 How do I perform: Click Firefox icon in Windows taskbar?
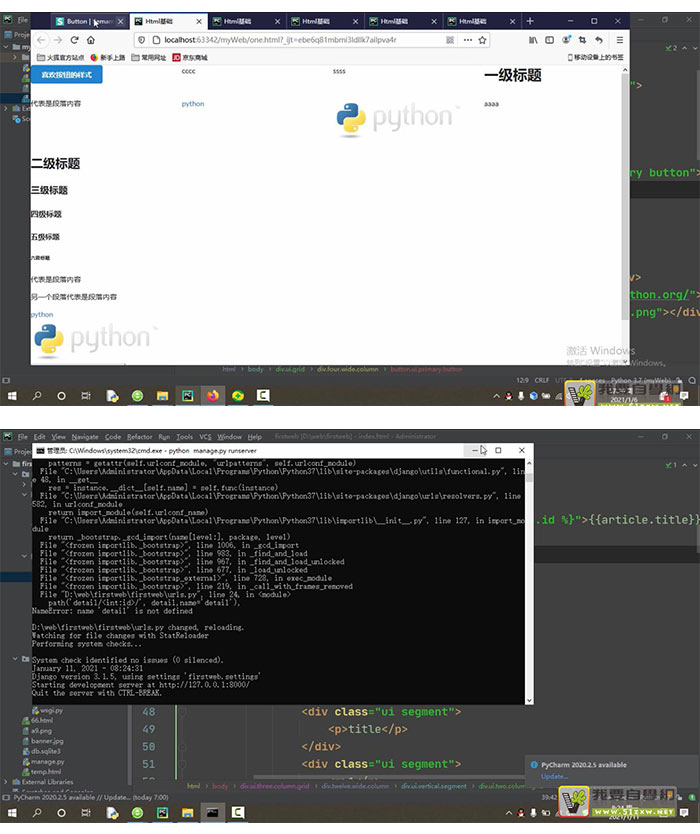coord(213,396)
